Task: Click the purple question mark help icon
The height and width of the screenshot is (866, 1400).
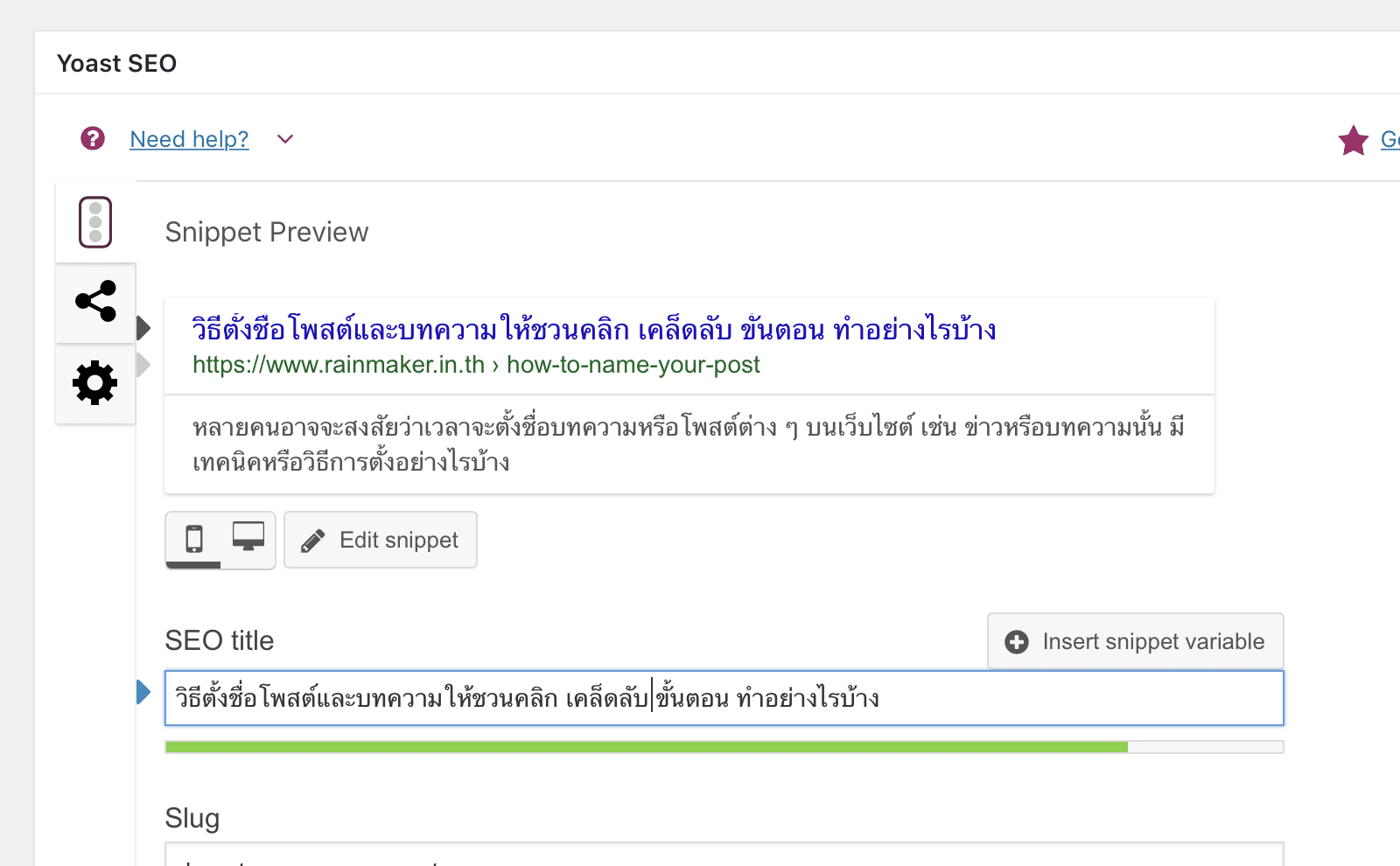Action: pos(93,138)
